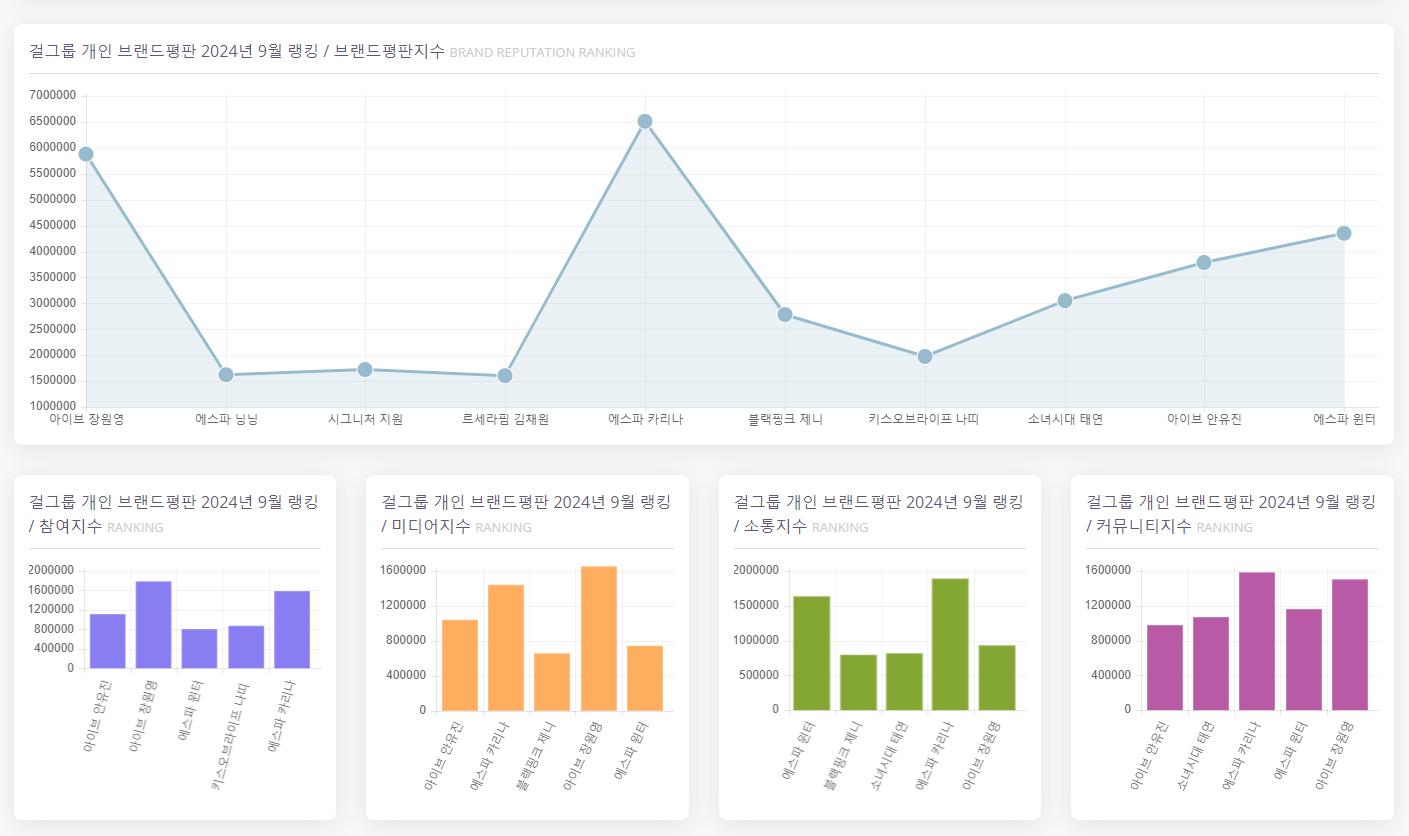Select the 아이브 장원영 bar in the 커뮤니티지수 chart
Viewport: 1409px width, 836px height.
[1349, 645]
